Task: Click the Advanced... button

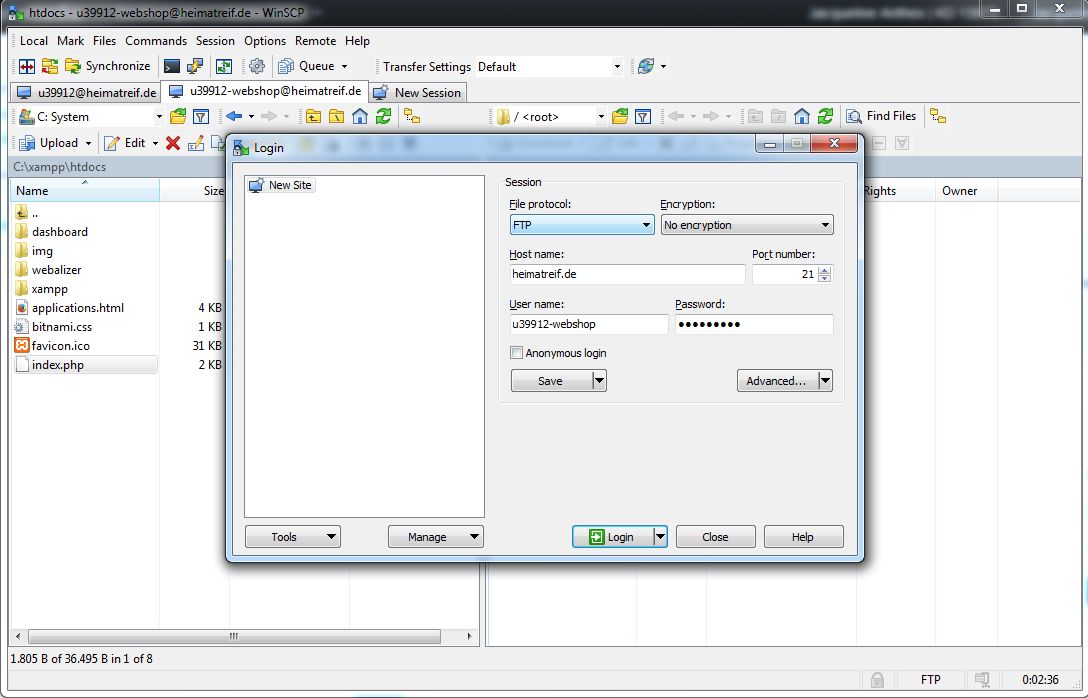Action: pos(776,381)
